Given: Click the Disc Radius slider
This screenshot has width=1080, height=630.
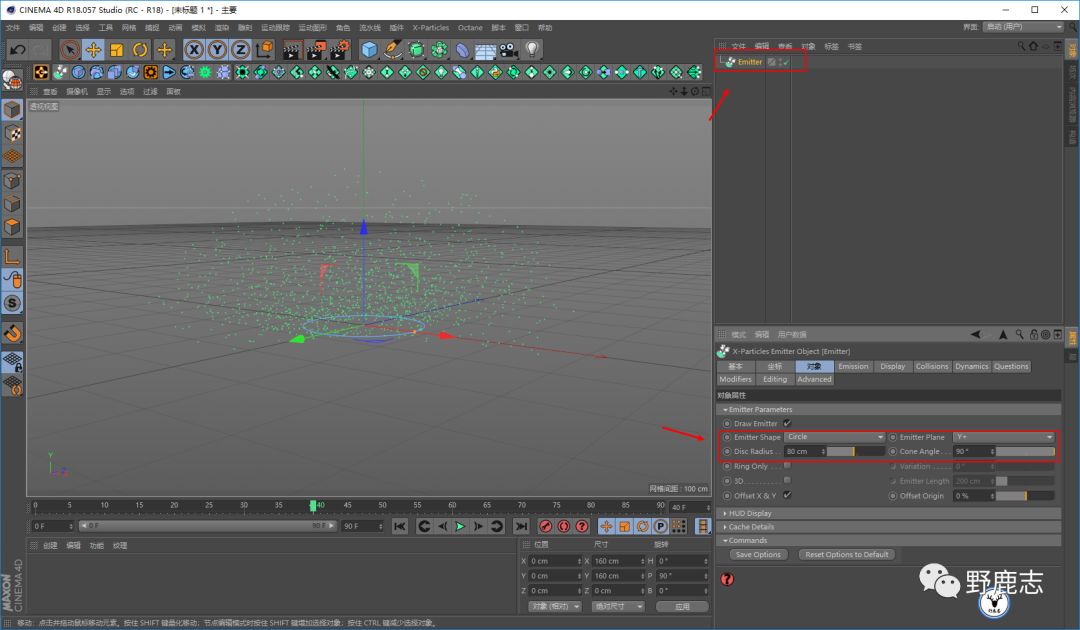Looking at the screenshot, I should tap(855, 452).
